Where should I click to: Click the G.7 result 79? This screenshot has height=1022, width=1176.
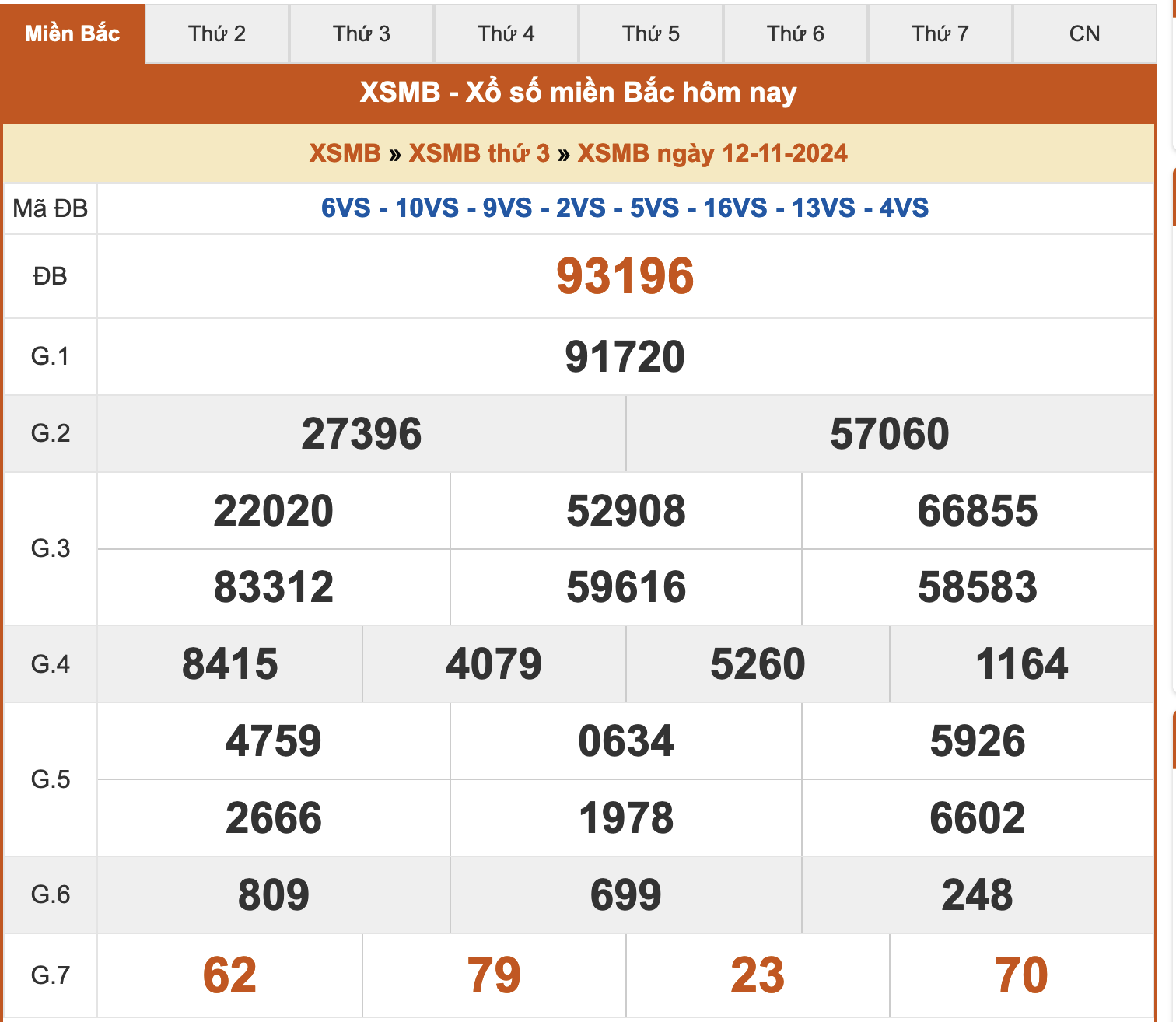[x=494, y=975]
